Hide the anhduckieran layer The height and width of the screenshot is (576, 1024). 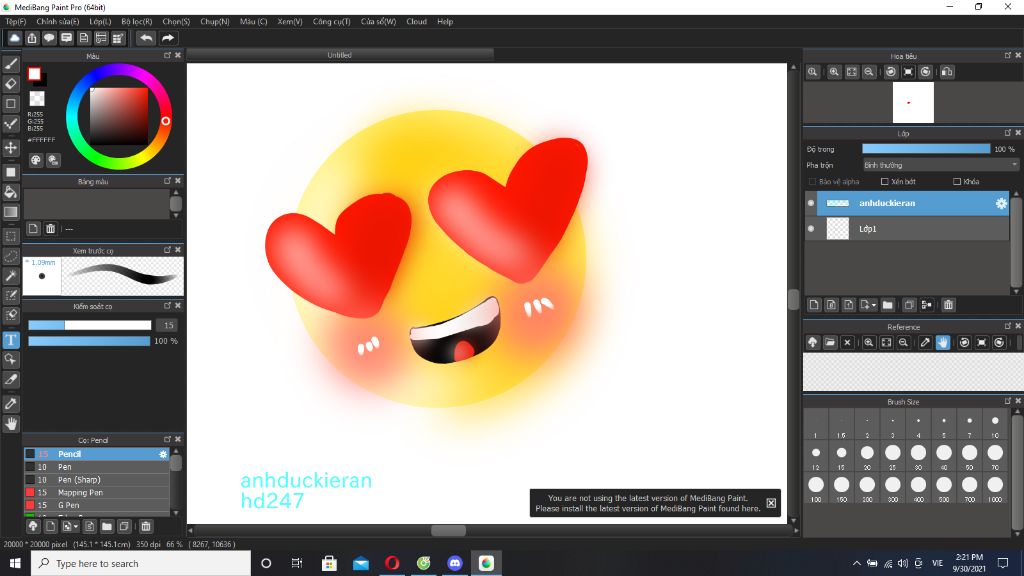(811, 203)
